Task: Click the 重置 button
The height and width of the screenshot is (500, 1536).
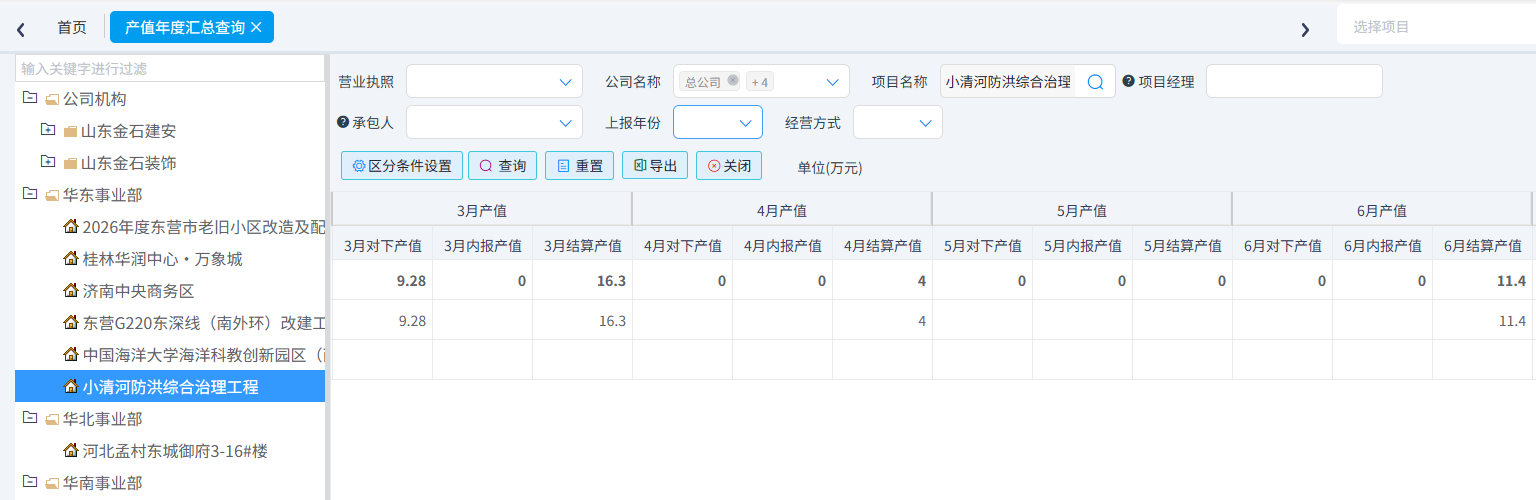Action: click(x=579, y=166)
